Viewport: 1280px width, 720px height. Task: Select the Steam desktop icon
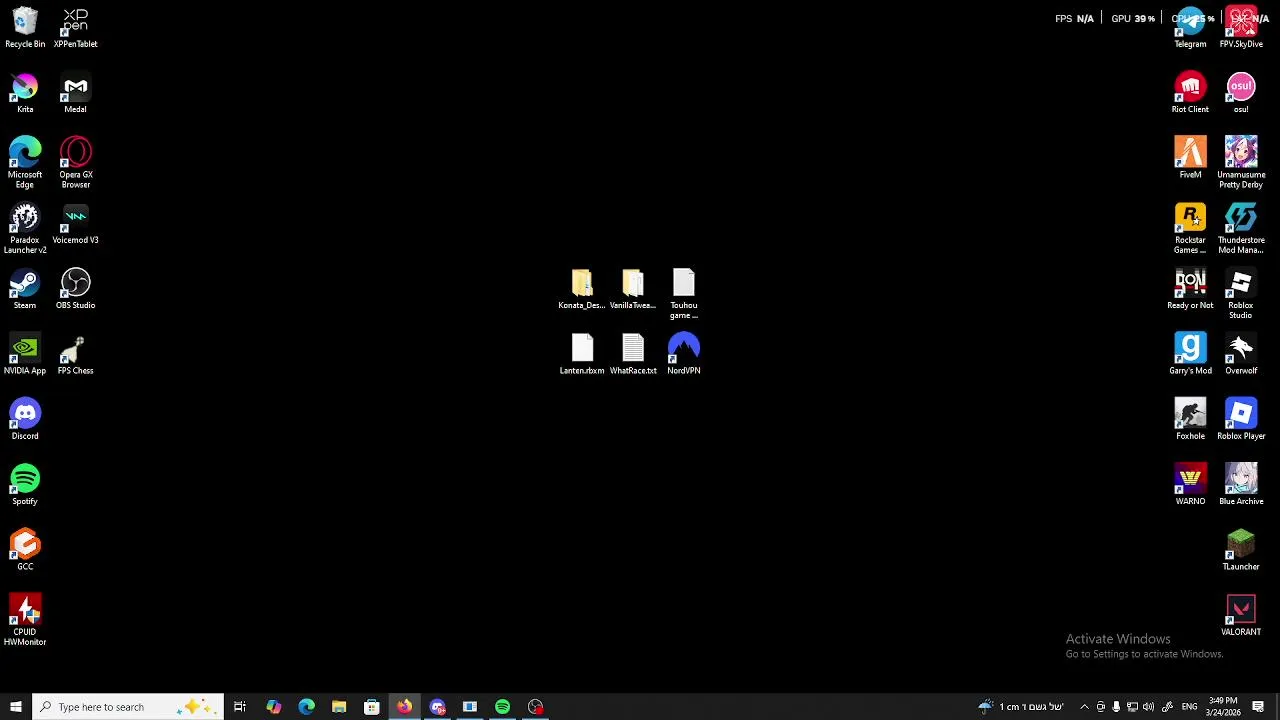(25, 289)
